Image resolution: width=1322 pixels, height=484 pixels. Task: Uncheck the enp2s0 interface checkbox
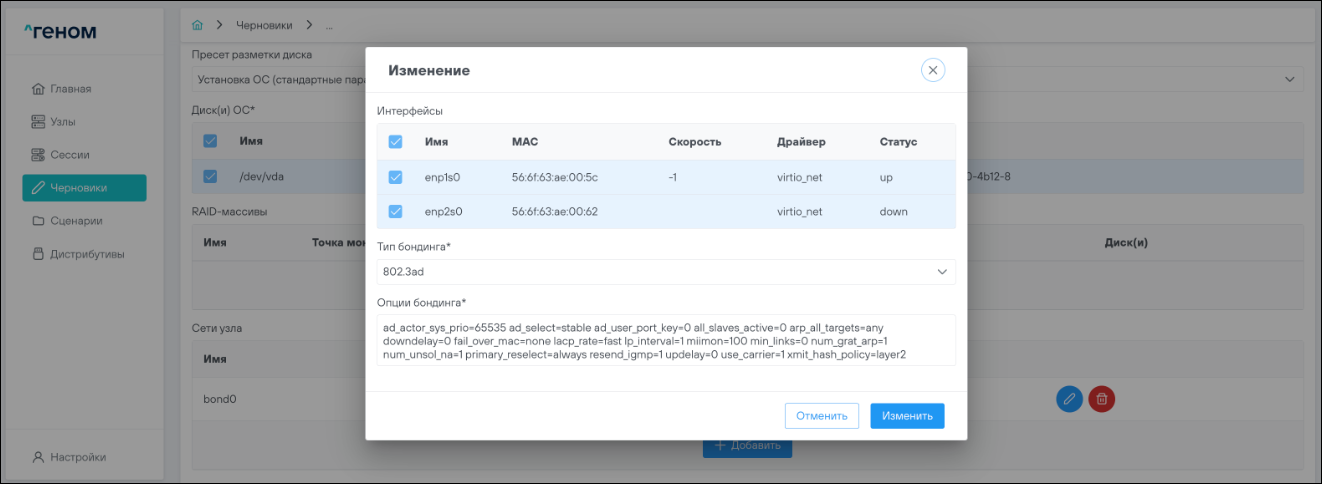coord(395,211)
